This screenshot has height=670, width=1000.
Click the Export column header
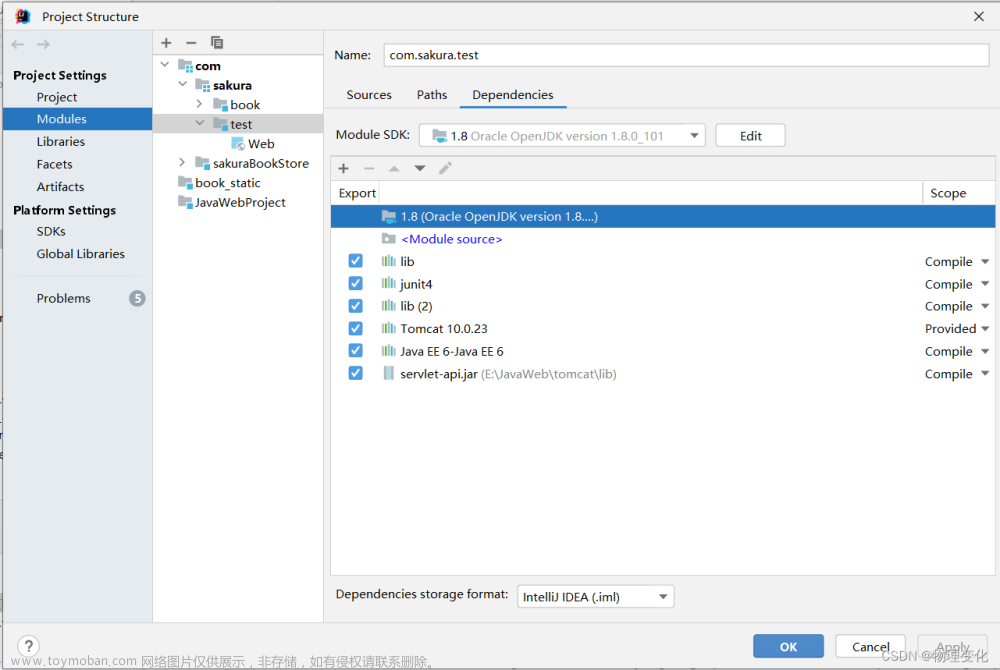(x=357, y=193)
